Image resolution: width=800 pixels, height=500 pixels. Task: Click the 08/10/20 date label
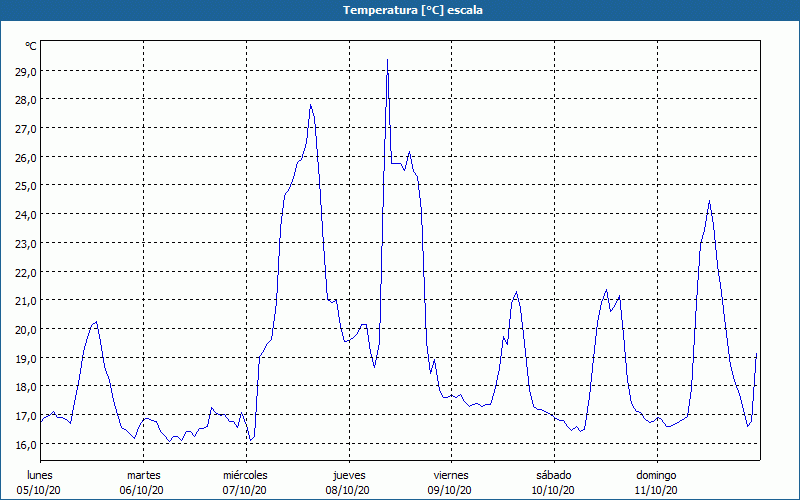coord(347,490)
